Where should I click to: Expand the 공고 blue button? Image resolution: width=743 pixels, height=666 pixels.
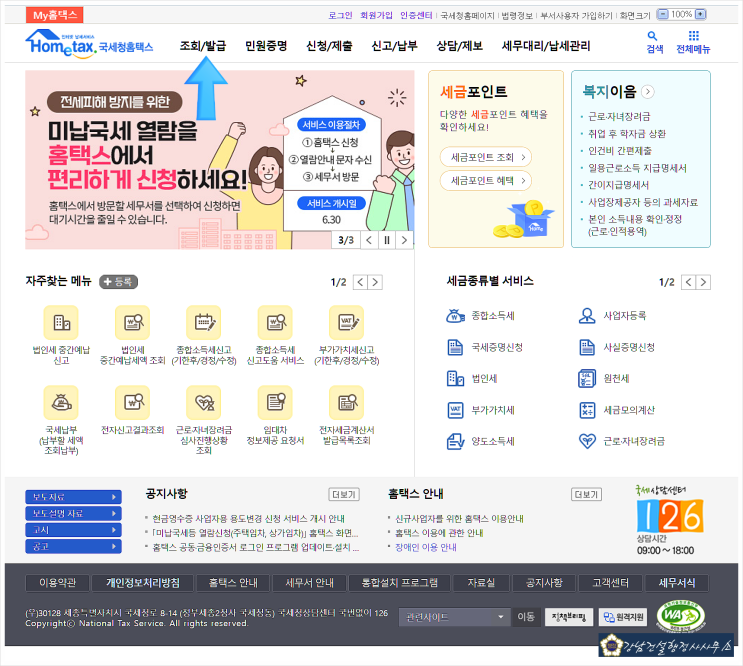[x=73, y=547]
